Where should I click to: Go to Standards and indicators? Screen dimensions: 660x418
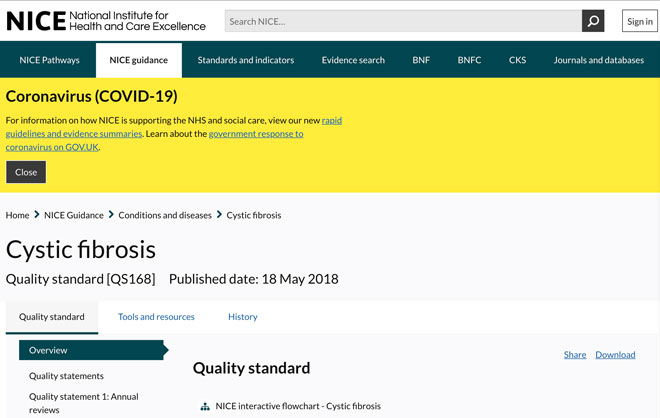click(246, 60)
